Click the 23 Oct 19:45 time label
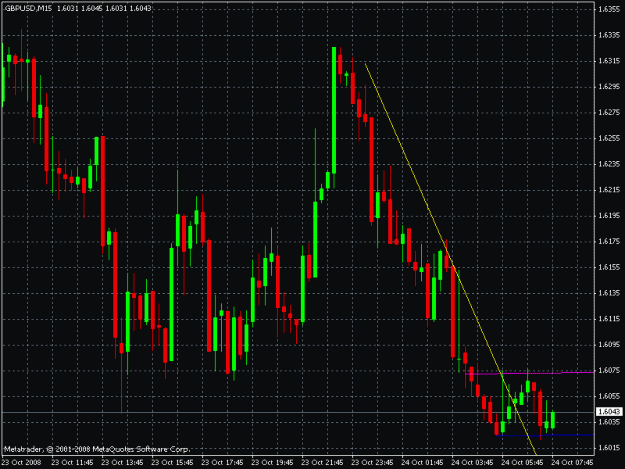625x469 pixels. pyautogui.click(x=272, y=462)
